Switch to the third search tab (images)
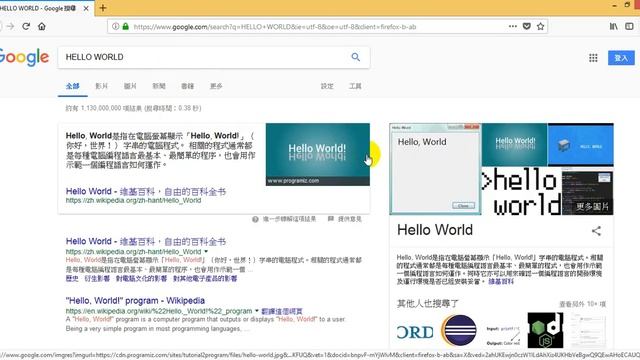Viewport: 640px width, 360px height. 130,86
